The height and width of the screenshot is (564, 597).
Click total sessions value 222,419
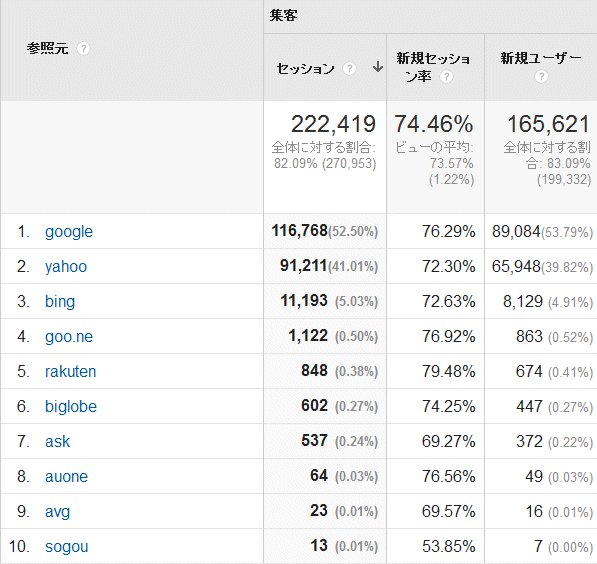[334, 124]
